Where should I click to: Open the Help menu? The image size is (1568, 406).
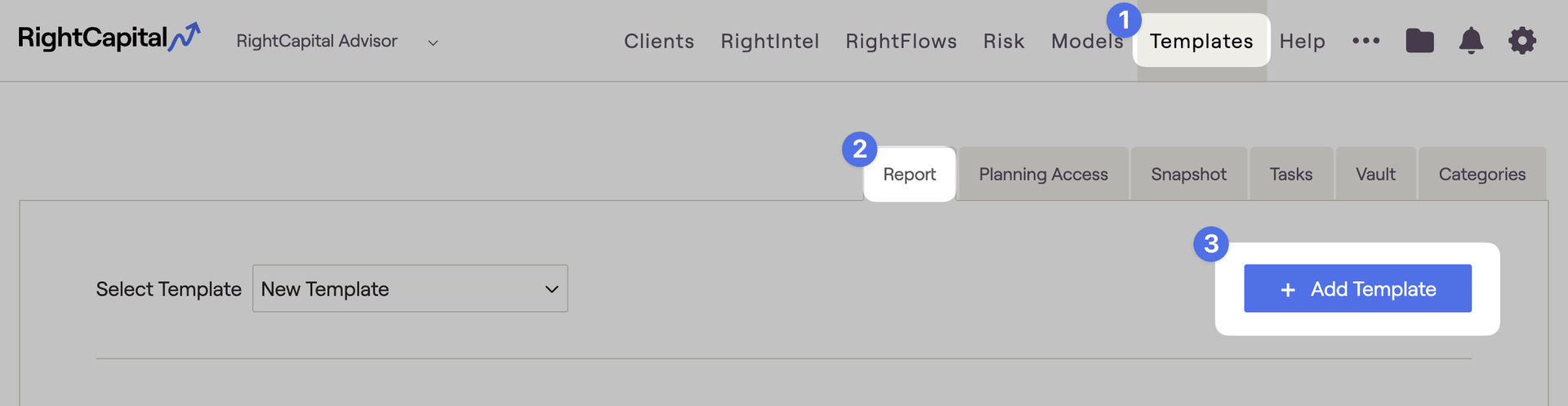pyautogui.click(x=1302, y=41)
